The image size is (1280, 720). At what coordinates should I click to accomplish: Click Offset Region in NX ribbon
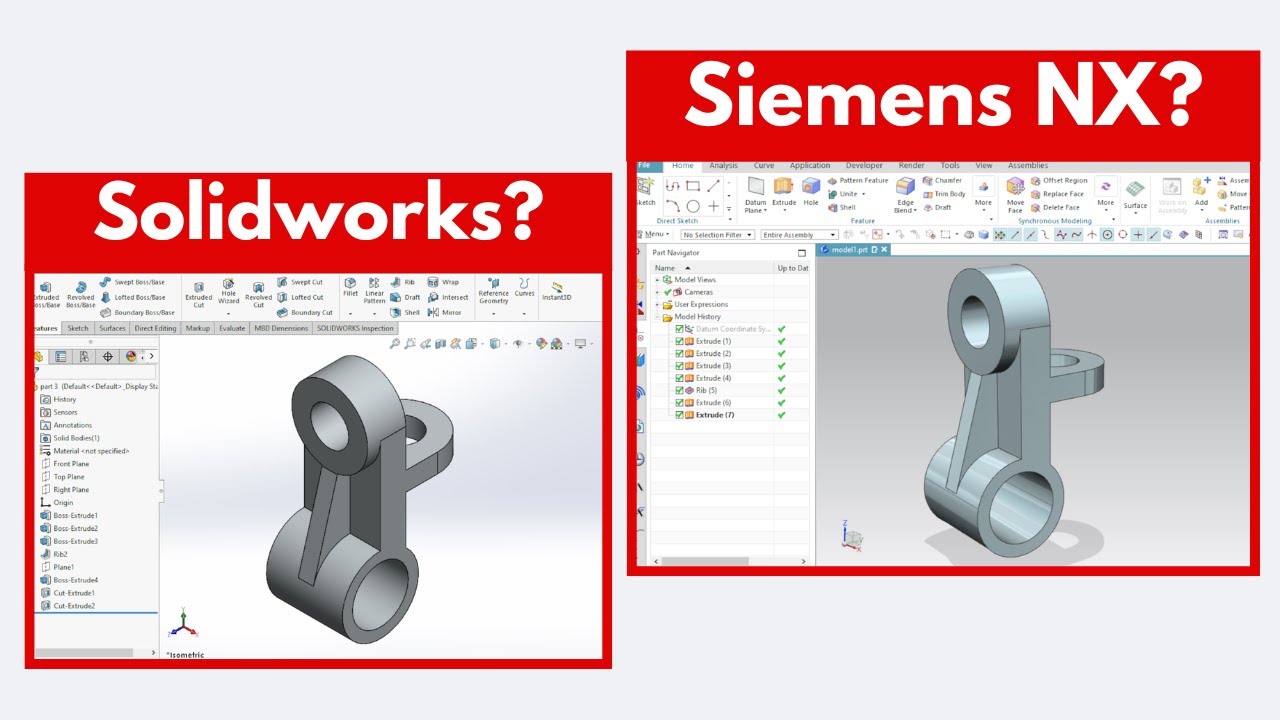1059,180
